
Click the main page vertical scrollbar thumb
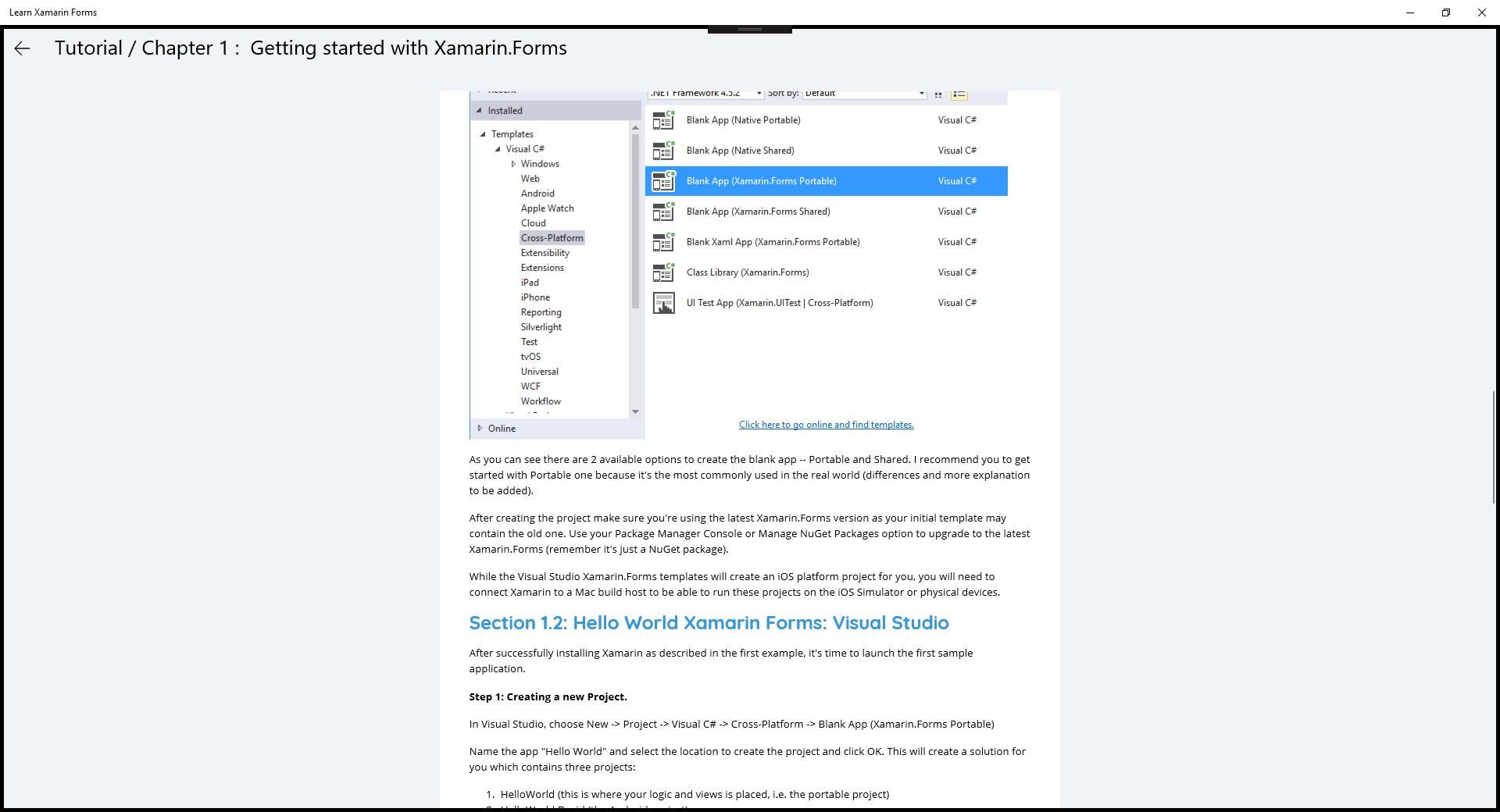1495,447
